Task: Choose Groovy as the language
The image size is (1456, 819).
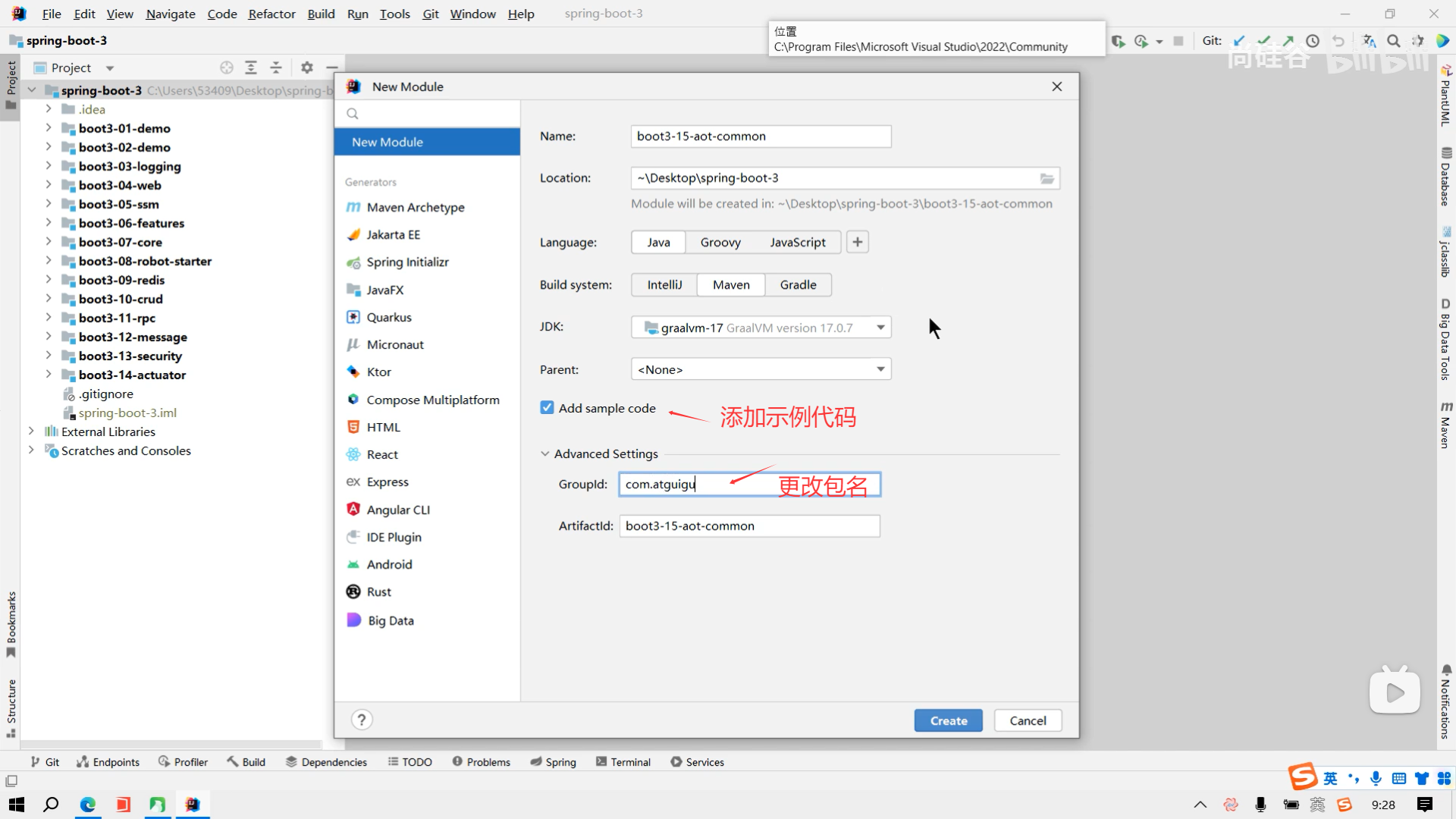Action: click(x=720, y=242)
